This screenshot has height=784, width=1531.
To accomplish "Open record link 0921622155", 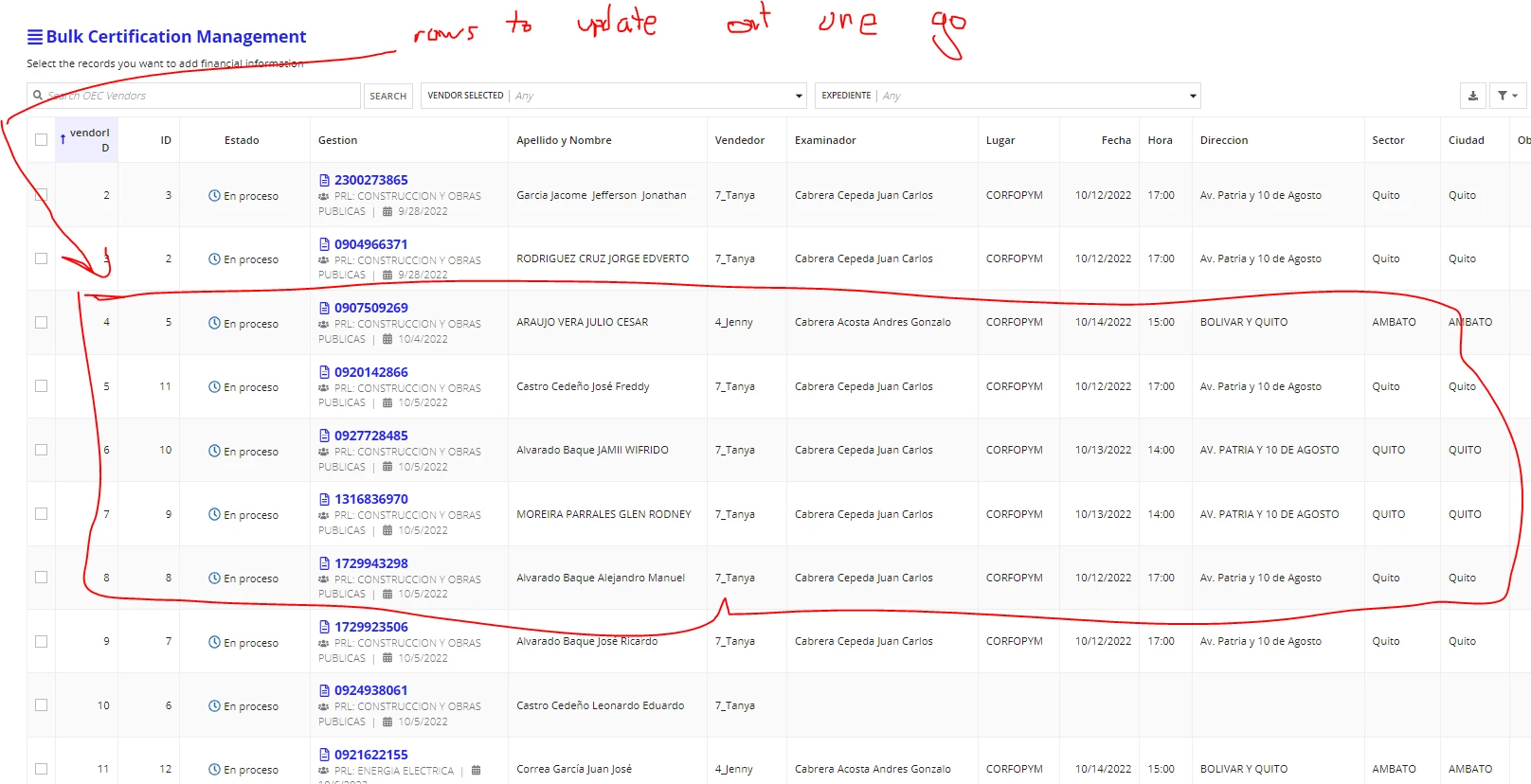I will 371,755.
